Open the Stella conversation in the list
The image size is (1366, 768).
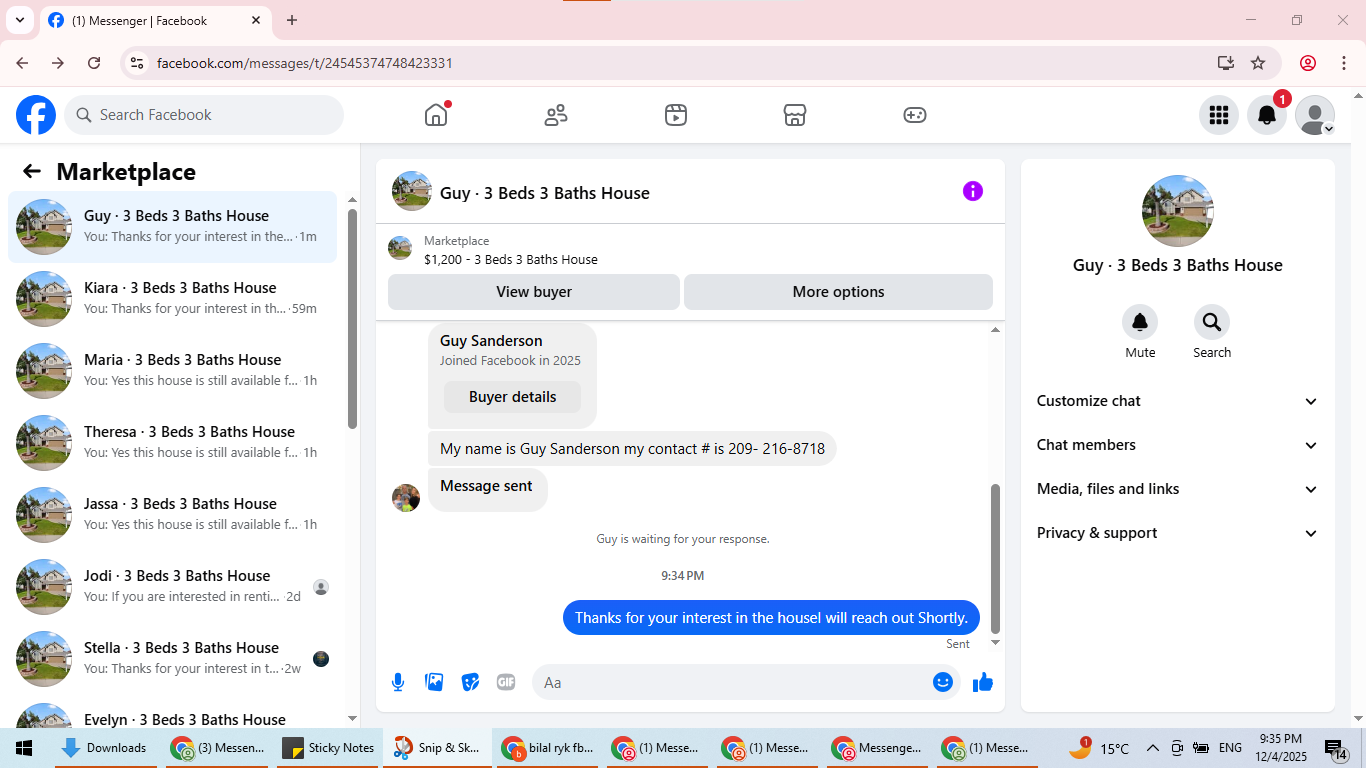pos(173,659)
